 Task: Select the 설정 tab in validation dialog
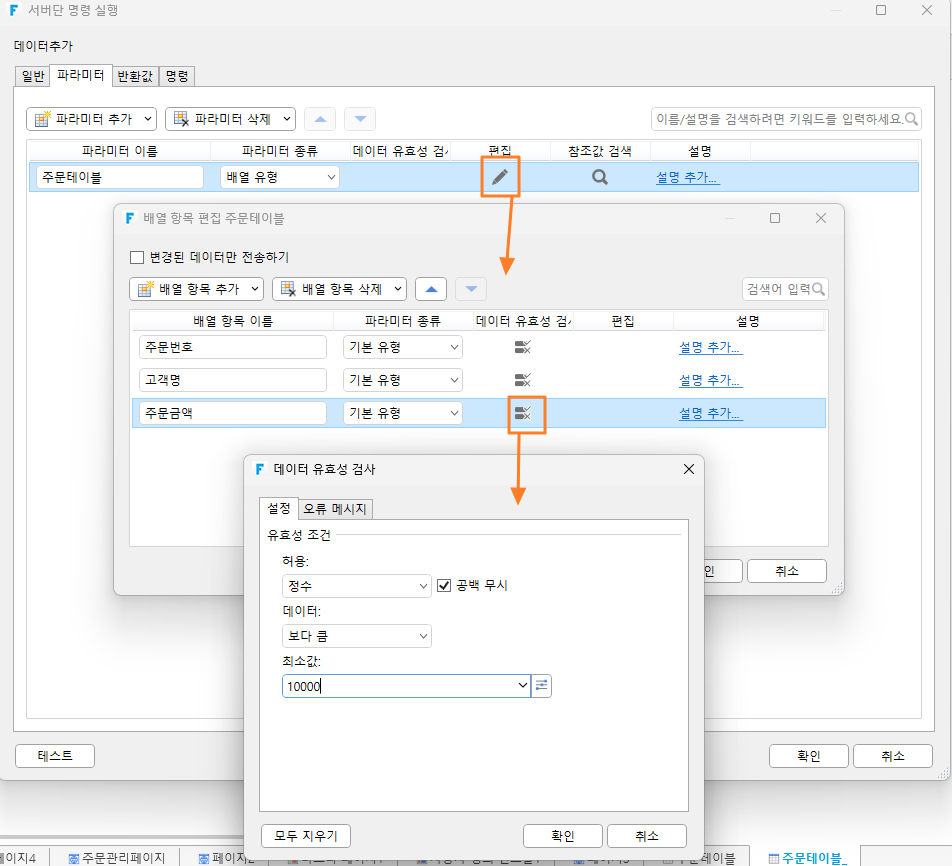click(x=279, y=508)
